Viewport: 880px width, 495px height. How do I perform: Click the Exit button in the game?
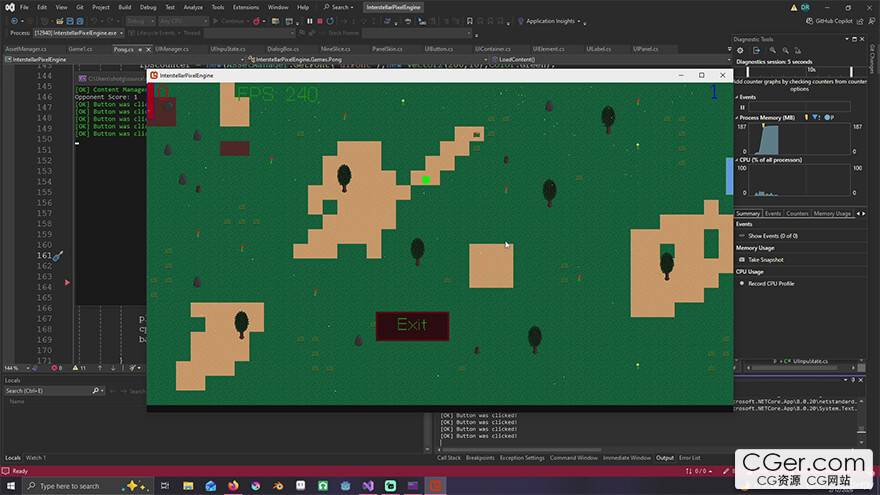[x=412, y=325]
